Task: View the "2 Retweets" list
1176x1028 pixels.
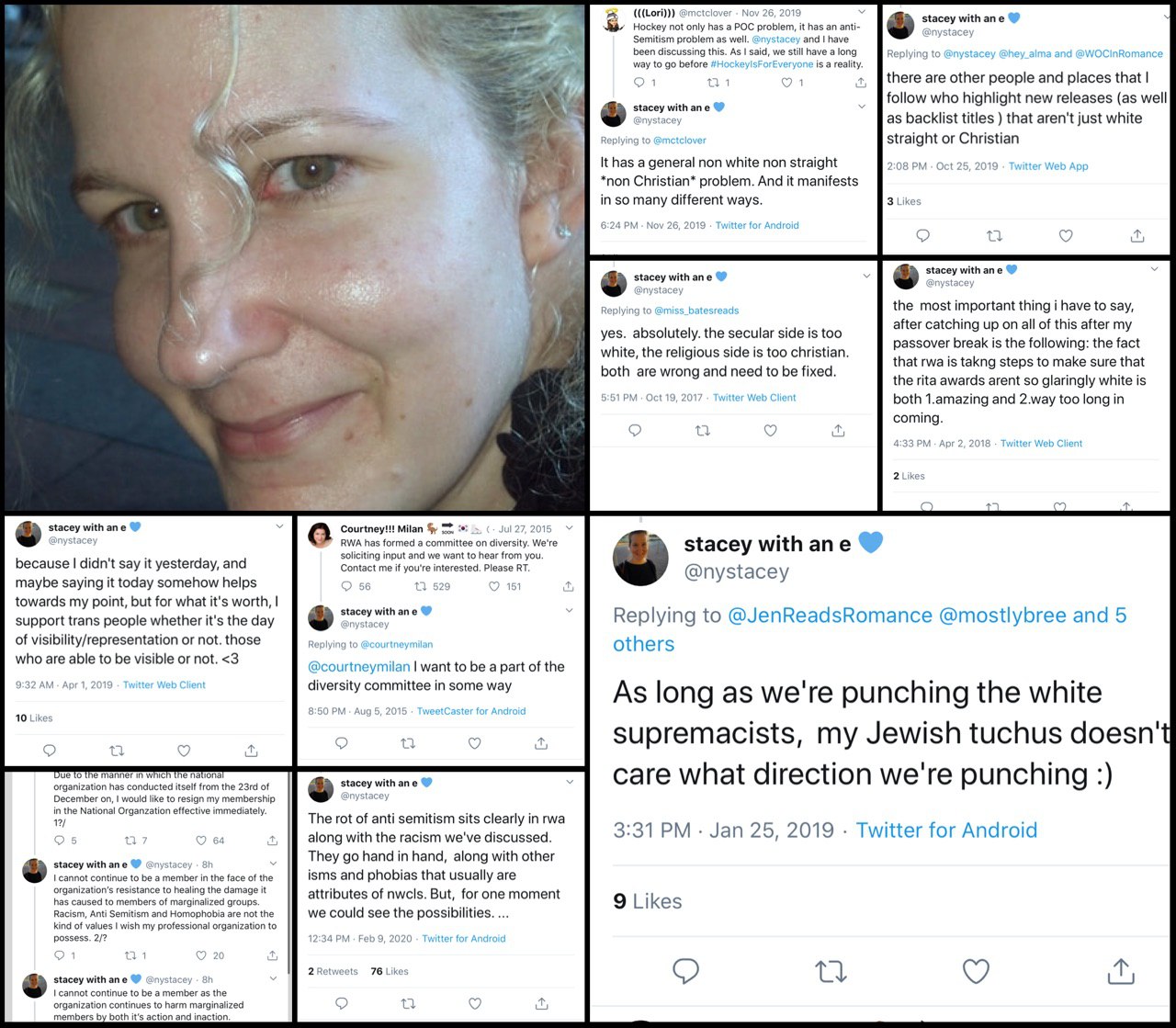Action: [x=333, y=971]
